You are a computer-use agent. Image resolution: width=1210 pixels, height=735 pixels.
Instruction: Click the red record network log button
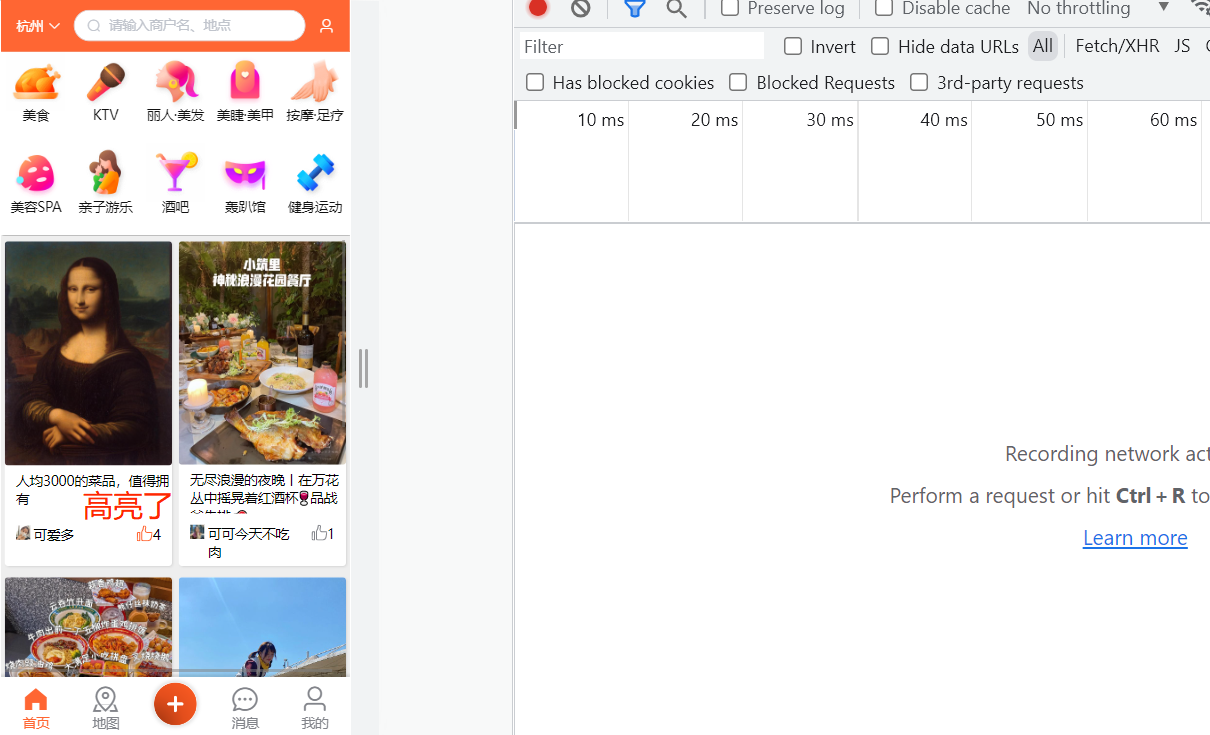tap(538, 8)
